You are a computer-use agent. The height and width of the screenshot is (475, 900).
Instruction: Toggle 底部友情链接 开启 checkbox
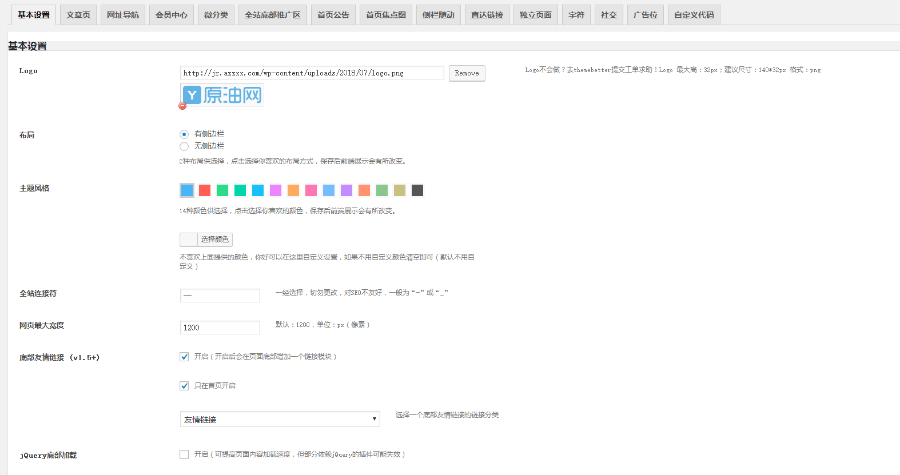[x=184, y=357]
